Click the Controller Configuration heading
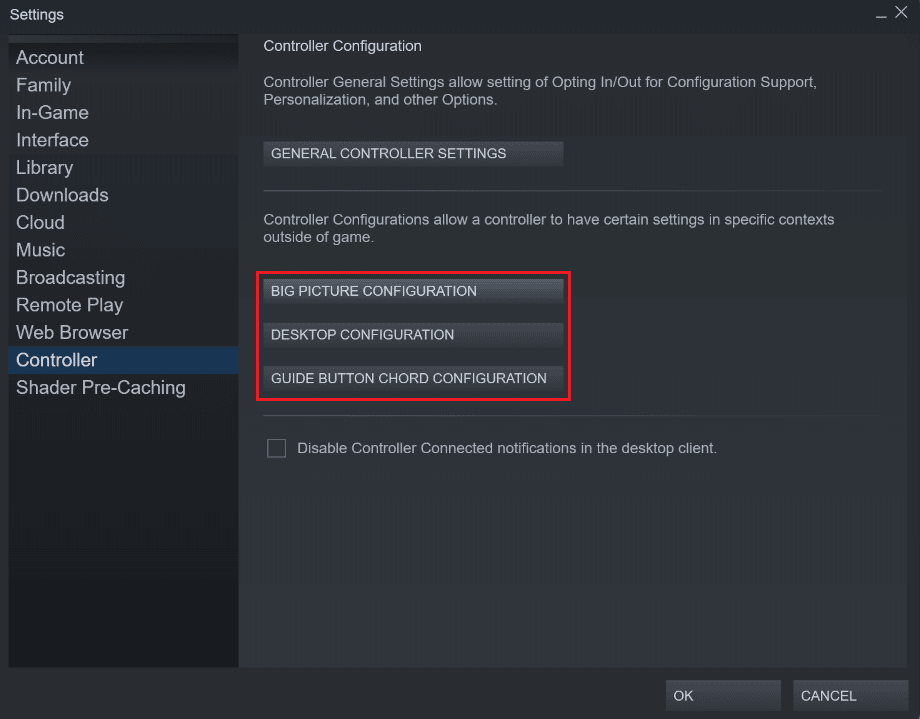 coord(342,46)
